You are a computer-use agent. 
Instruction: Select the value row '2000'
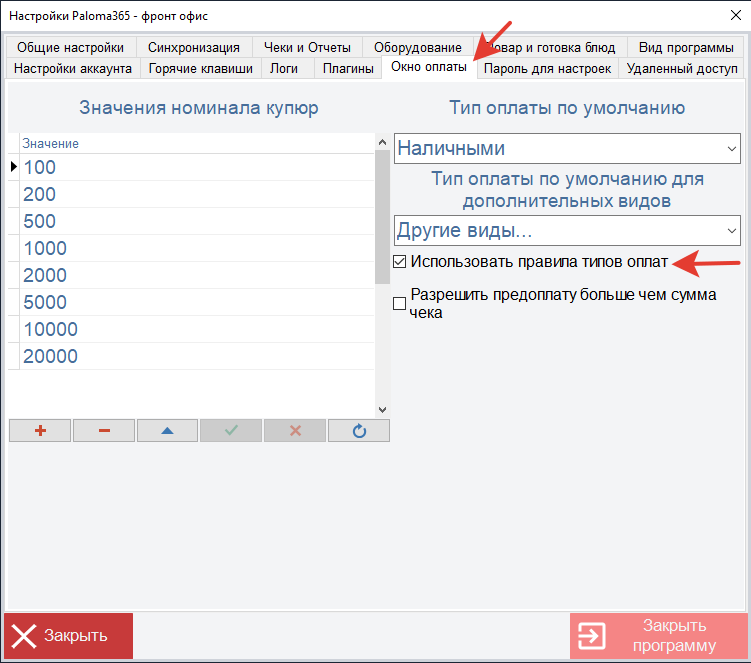tap(196, 275)
